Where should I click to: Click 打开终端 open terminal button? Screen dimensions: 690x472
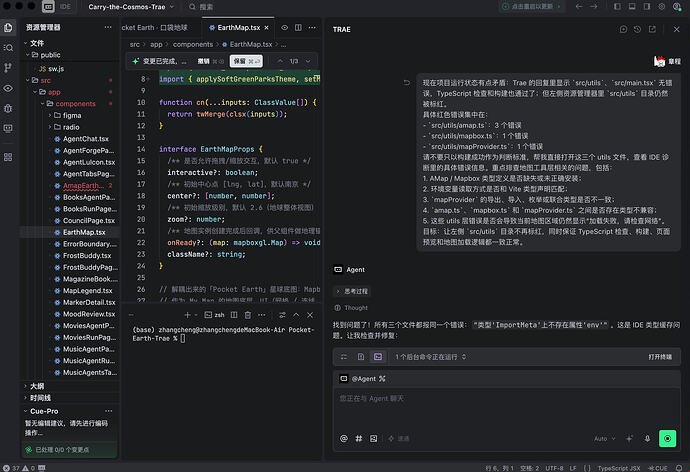660,357
